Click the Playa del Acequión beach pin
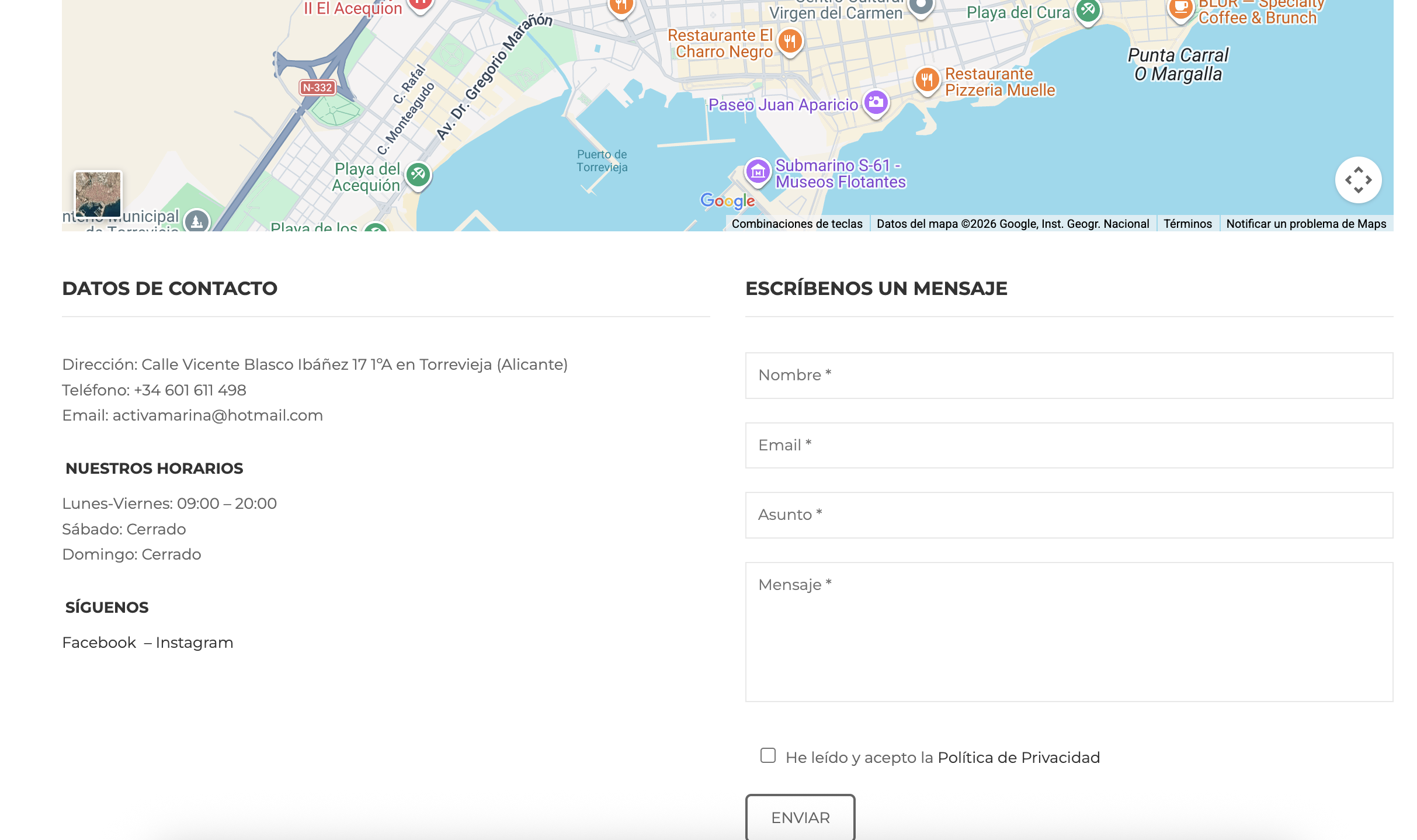Screen dimensions: 1417x840 point(418,174)
